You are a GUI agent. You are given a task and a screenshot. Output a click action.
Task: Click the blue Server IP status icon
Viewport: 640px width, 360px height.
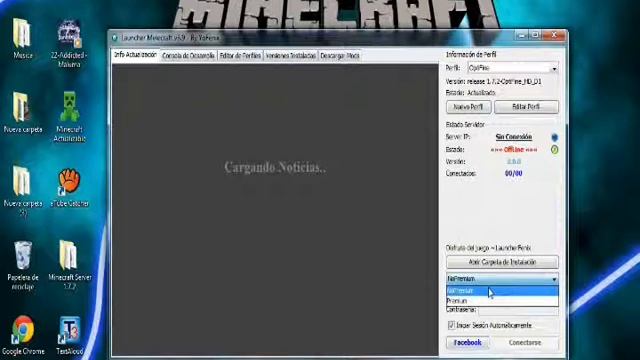(554, 137)
